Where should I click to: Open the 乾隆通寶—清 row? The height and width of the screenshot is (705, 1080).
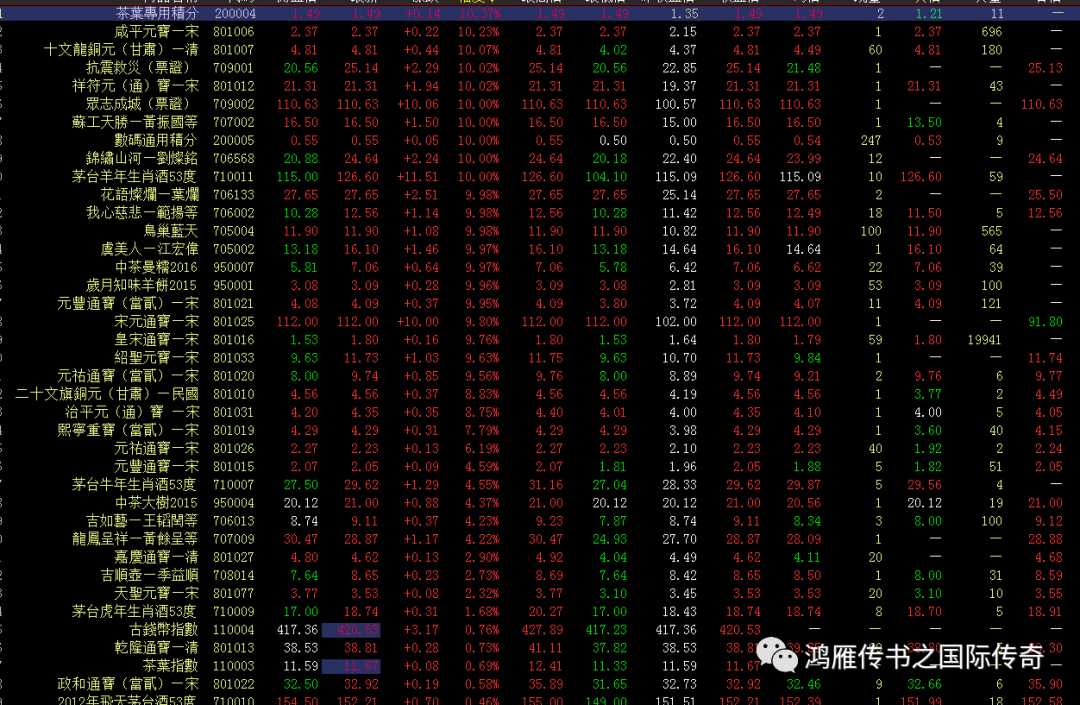coord(157,648)
